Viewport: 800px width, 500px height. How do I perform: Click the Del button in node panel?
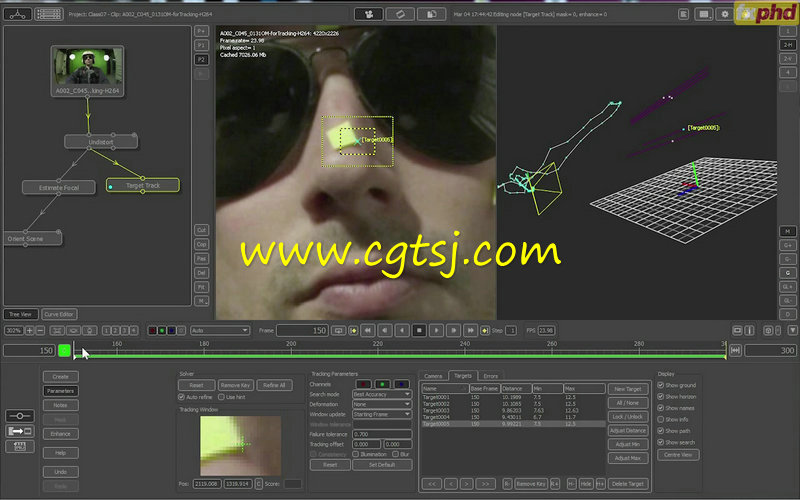pyautogui.click(x=201, y=273)
